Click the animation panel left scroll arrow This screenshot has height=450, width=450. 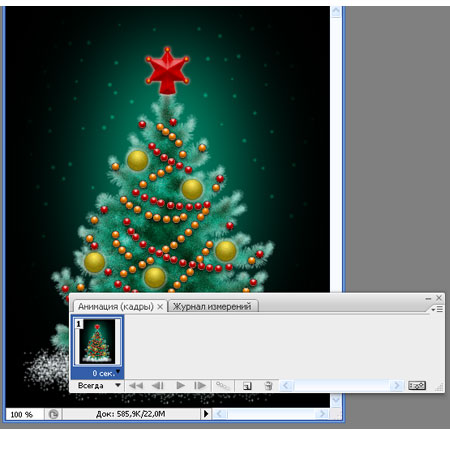click(286, 386)
